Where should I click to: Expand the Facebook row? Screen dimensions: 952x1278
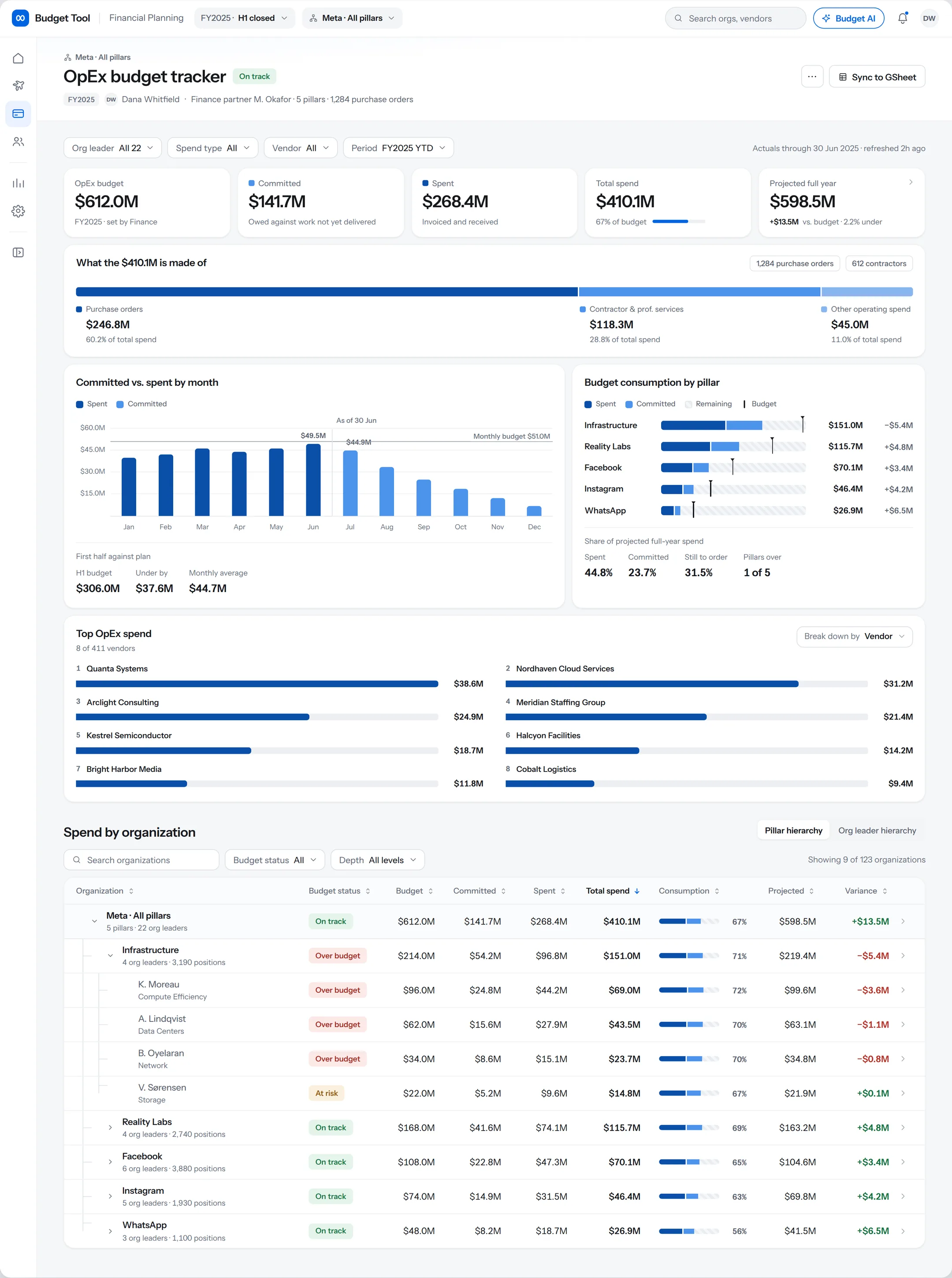coord(110,1162)
